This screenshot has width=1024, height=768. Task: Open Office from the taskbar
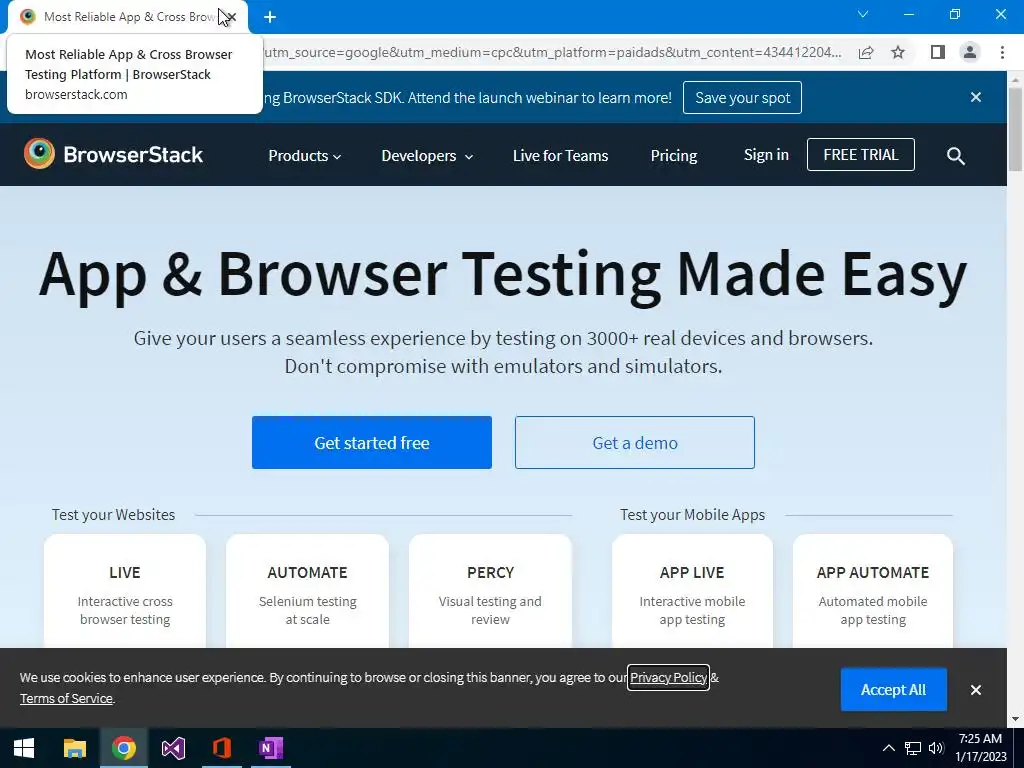(x=222, y=748)
